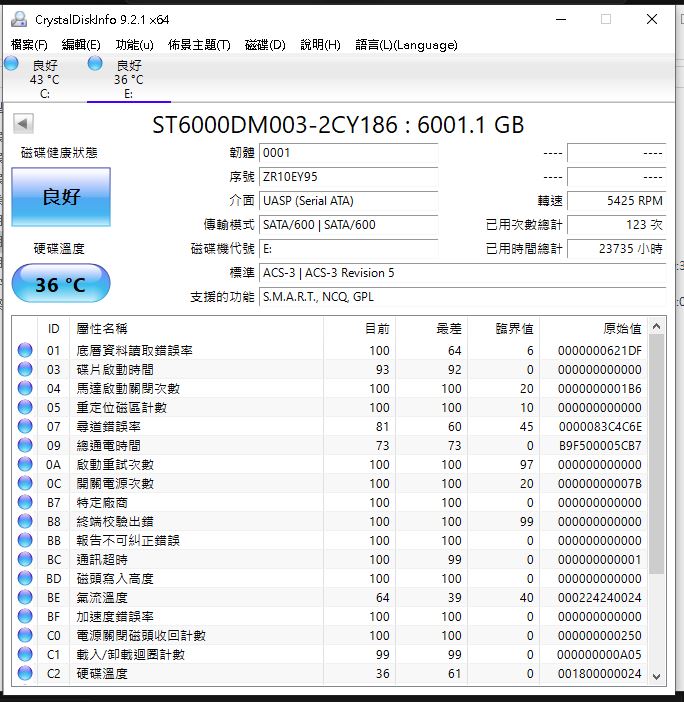Click the status icon for row 09

[25, 445]
